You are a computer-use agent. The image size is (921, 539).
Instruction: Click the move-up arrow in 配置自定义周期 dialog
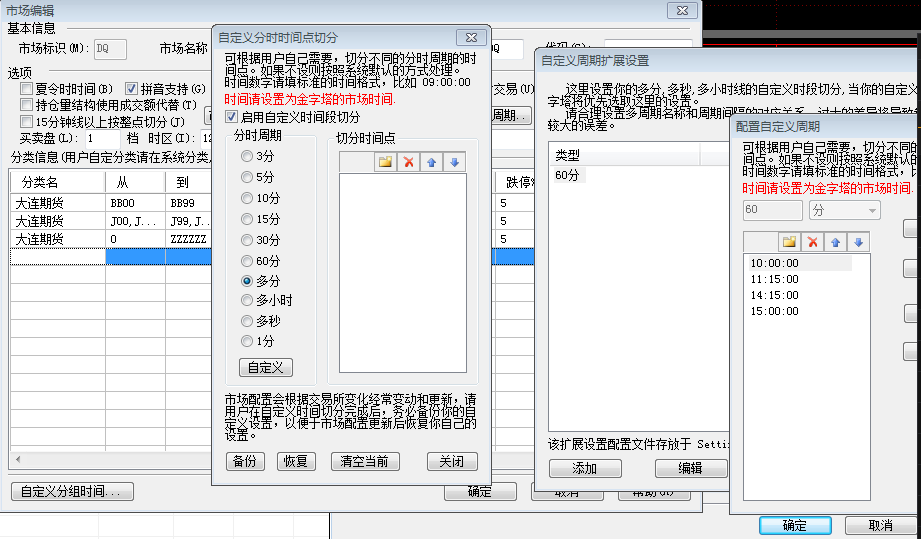(835, 241)
